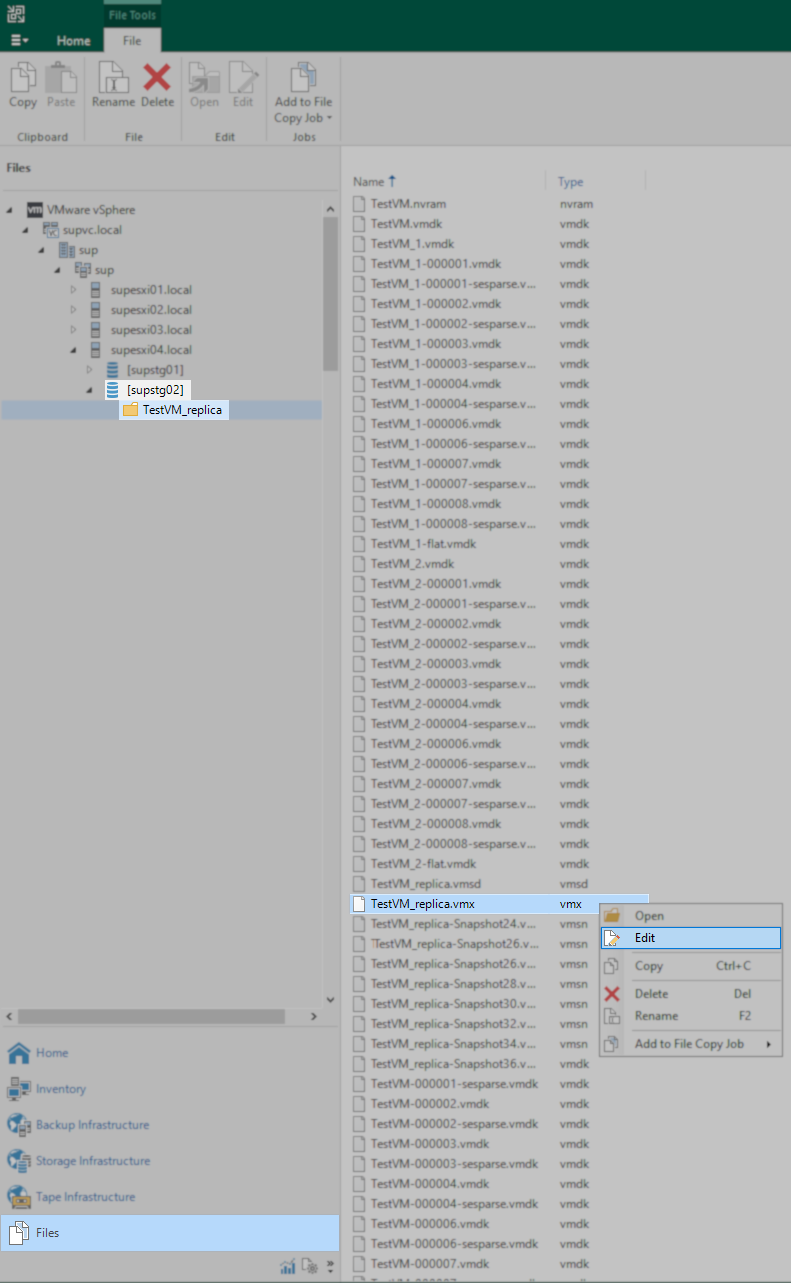Screen dimensions: 791x1283
Task: Expand the [supstg01] datastore node
Action: pyautogui.click(x=89, y=370)
